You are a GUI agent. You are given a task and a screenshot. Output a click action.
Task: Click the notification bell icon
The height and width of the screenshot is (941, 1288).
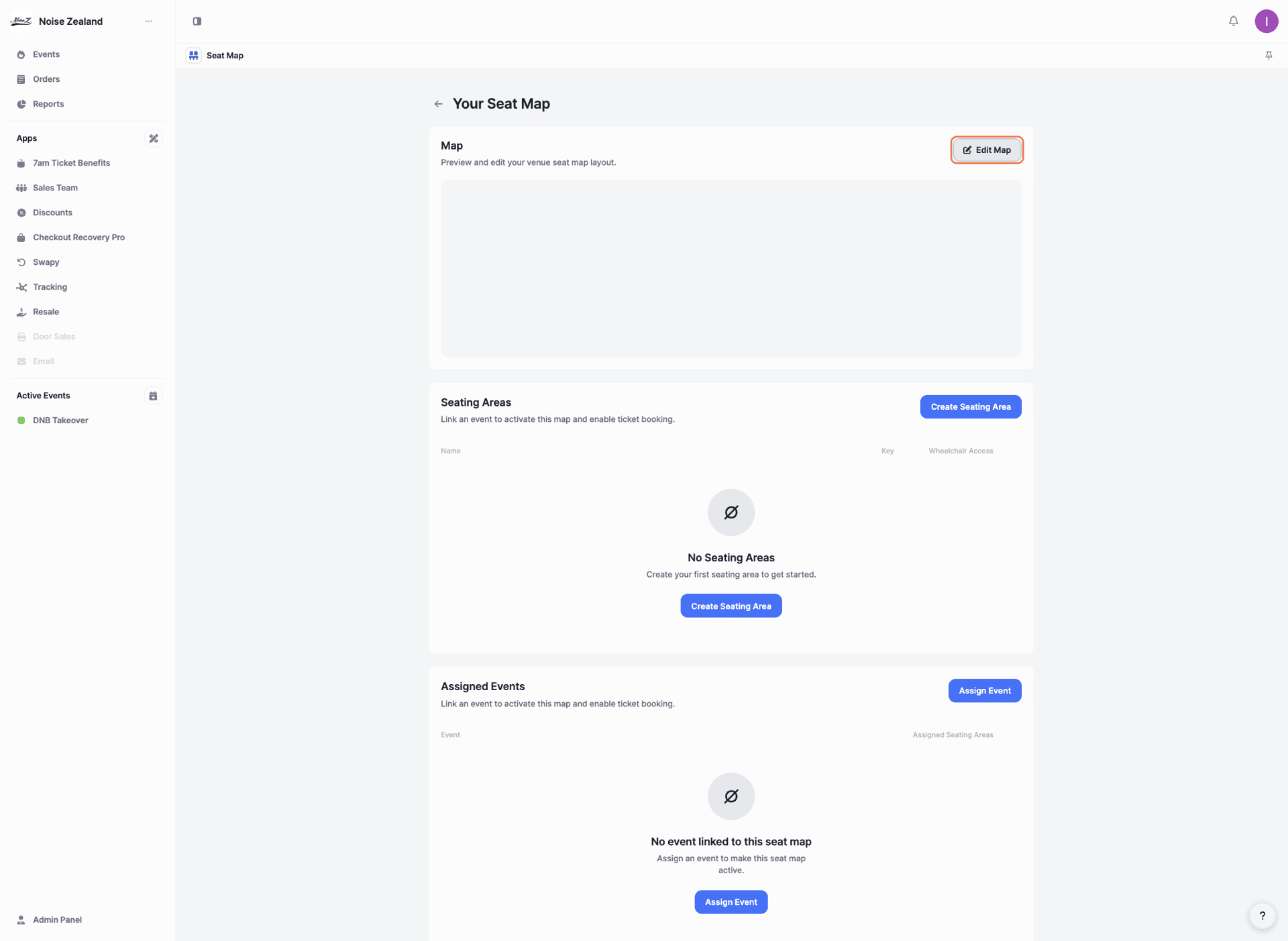[x=1233, y=21]
